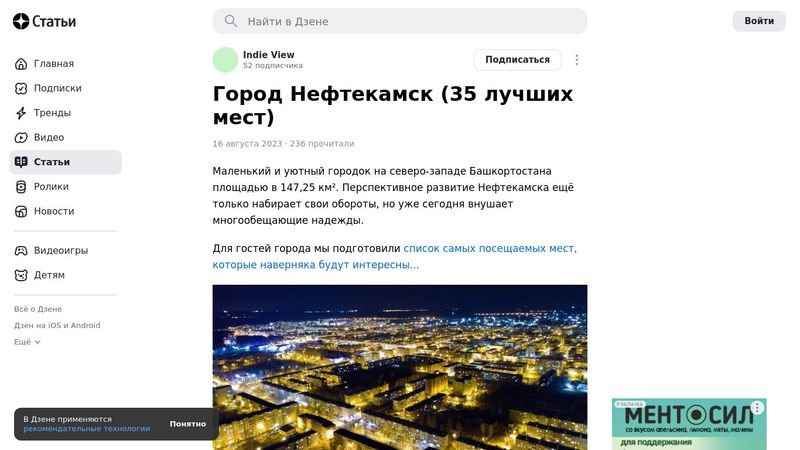Click the Тренды lightning bolt icon
The height and width of the screenshot is (450, 800).
(21, 113)
